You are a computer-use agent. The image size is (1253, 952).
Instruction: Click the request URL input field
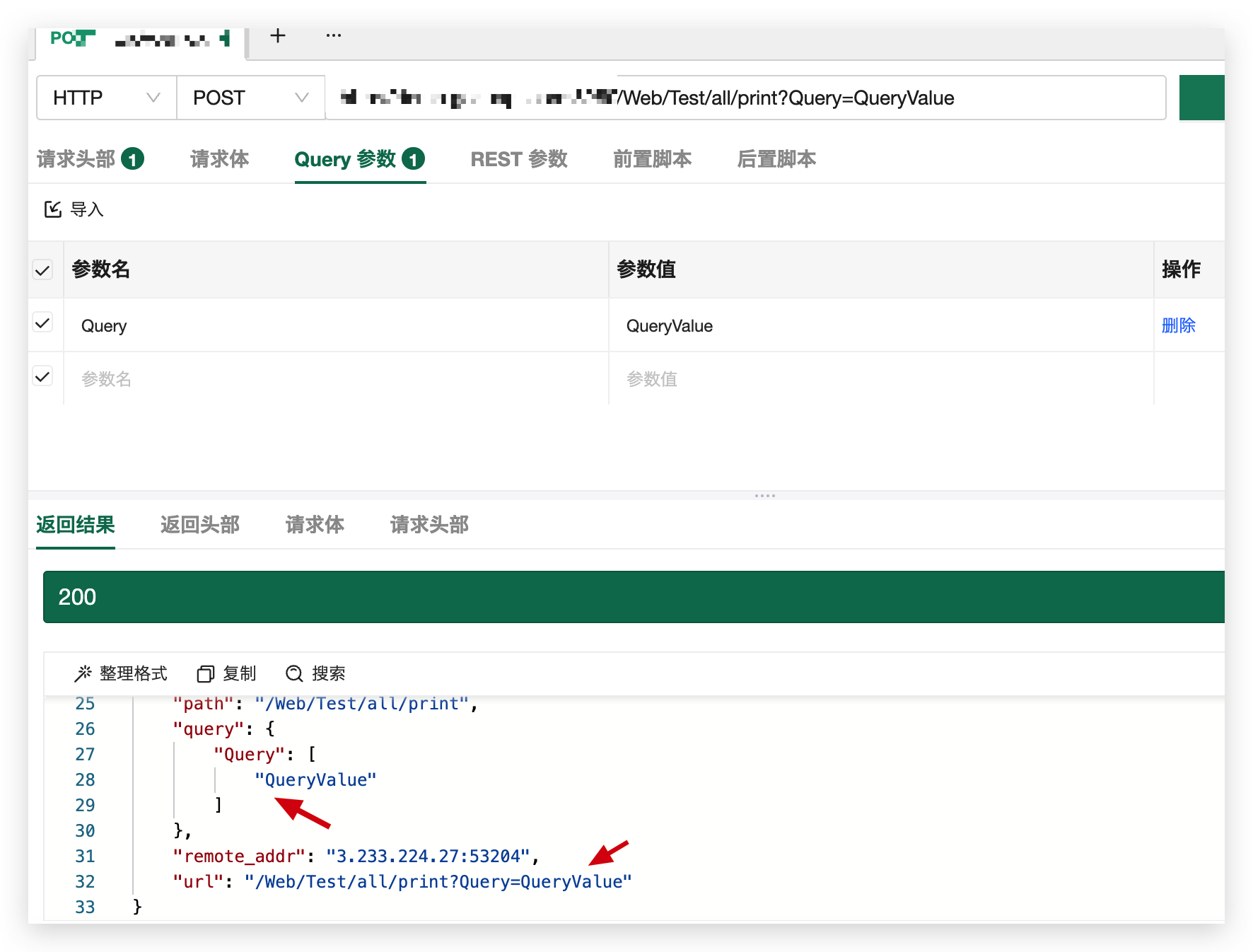click(x=745, y=98)
